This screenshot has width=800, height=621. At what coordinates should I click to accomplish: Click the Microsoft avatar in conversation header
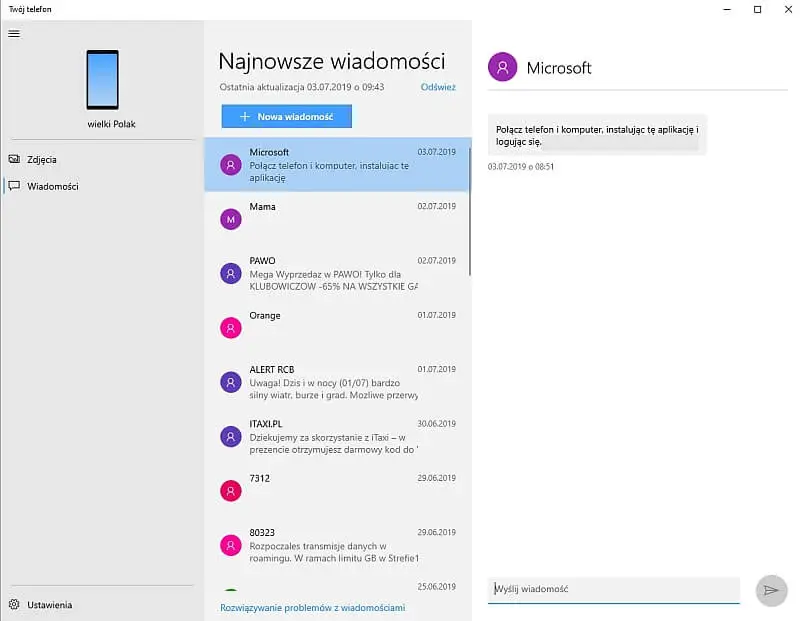pyautogui.click(x=500, y=68)
